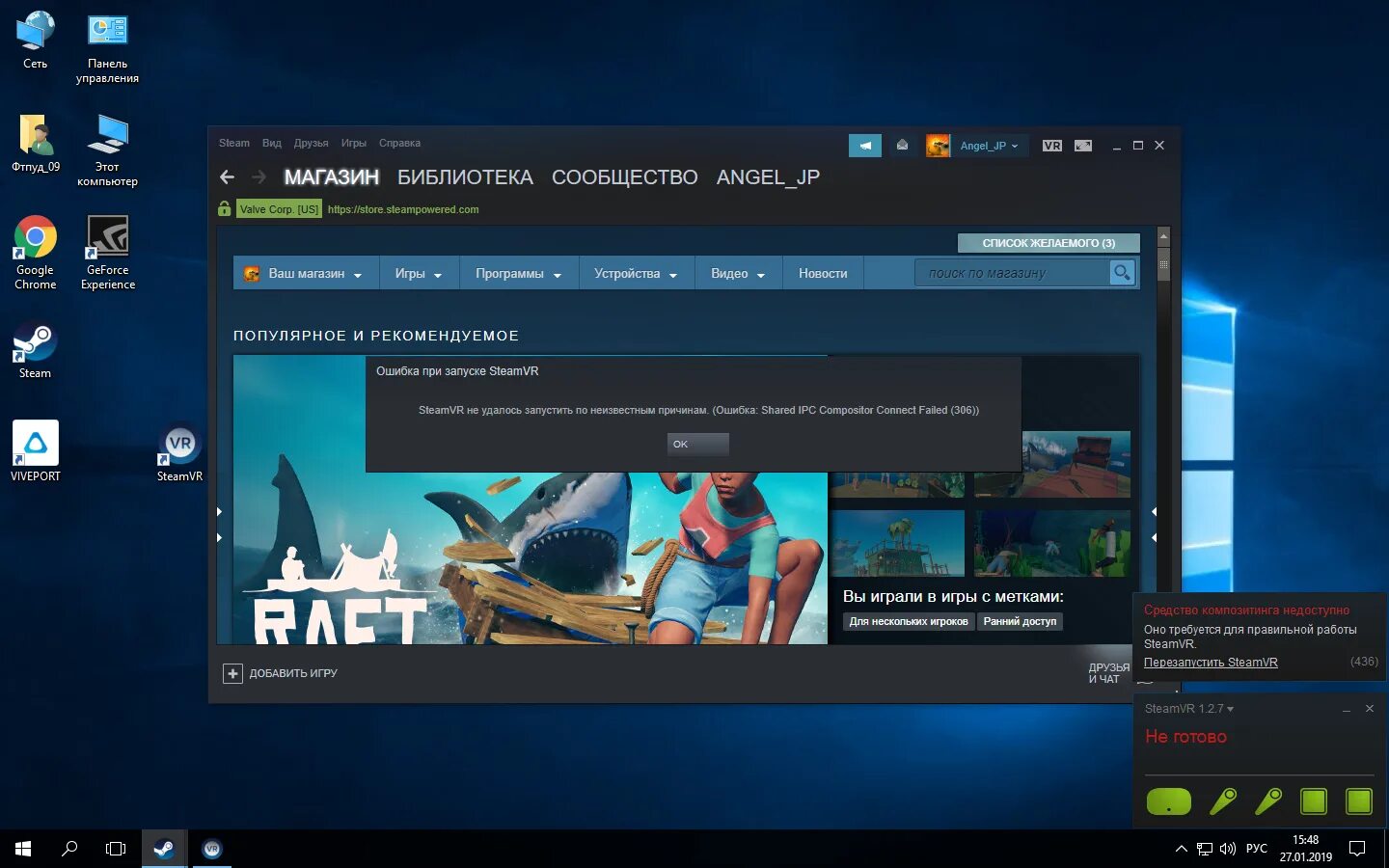Image resolution: width=1389 pixels, height=868 pixels.
Task: Select the Google Chrome desktop shortcut
Action: [36, 253]
